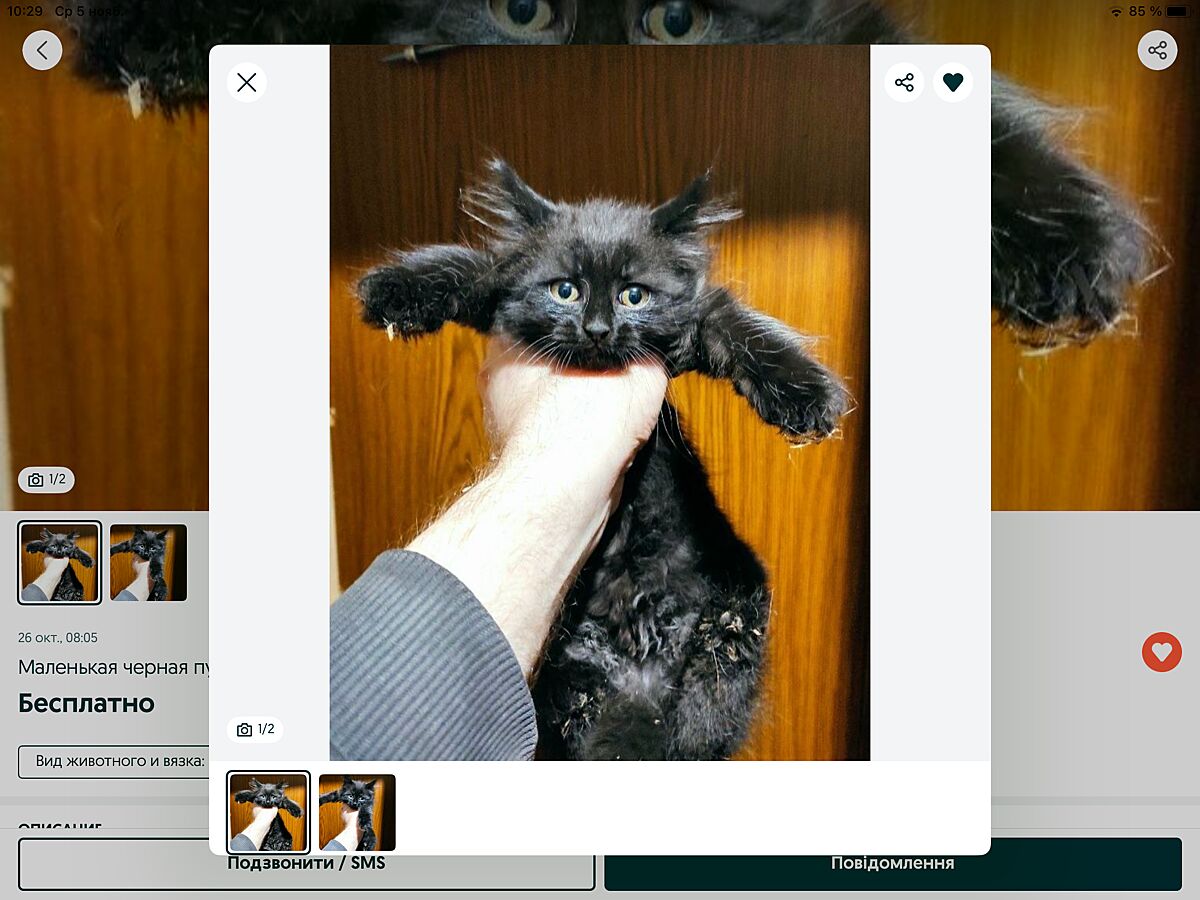Select second kitten thumbnail in the photo viewer
This screenshot has width=1200, height=900.
pyautogui.click(x=357, y=812)
